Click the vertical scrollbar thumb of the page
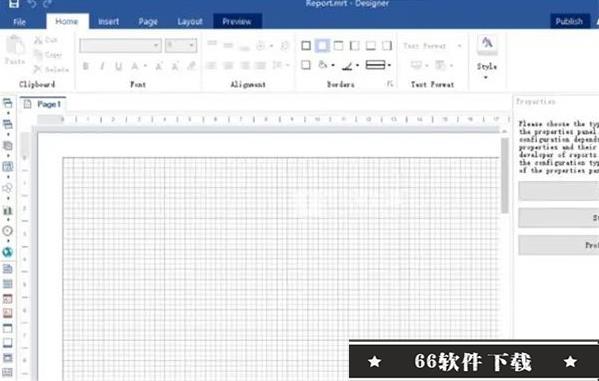This screenshot has width=599, height=381. point(505,175)
